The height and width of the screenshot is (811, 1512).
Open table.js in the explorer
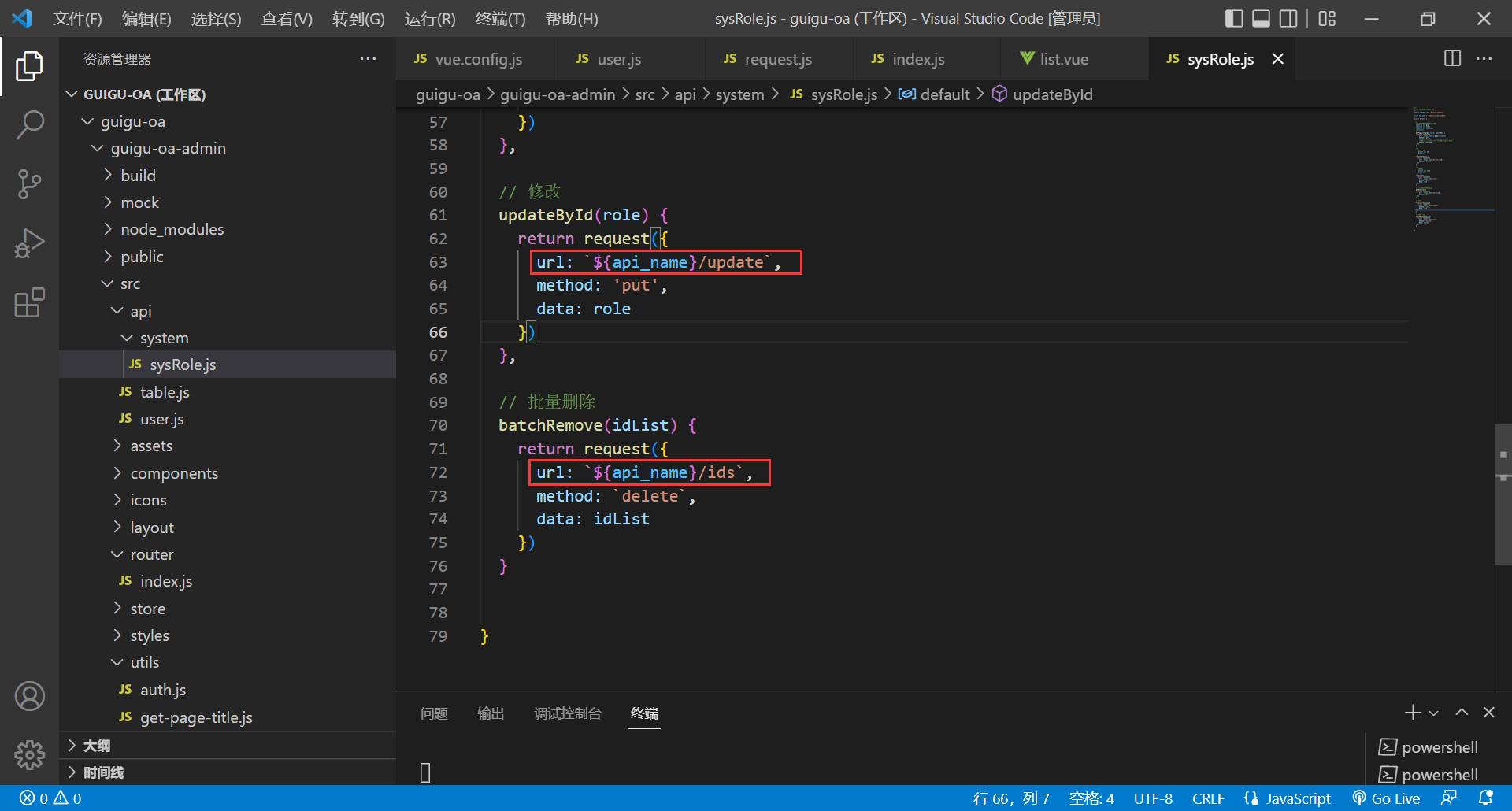(165, 392)
